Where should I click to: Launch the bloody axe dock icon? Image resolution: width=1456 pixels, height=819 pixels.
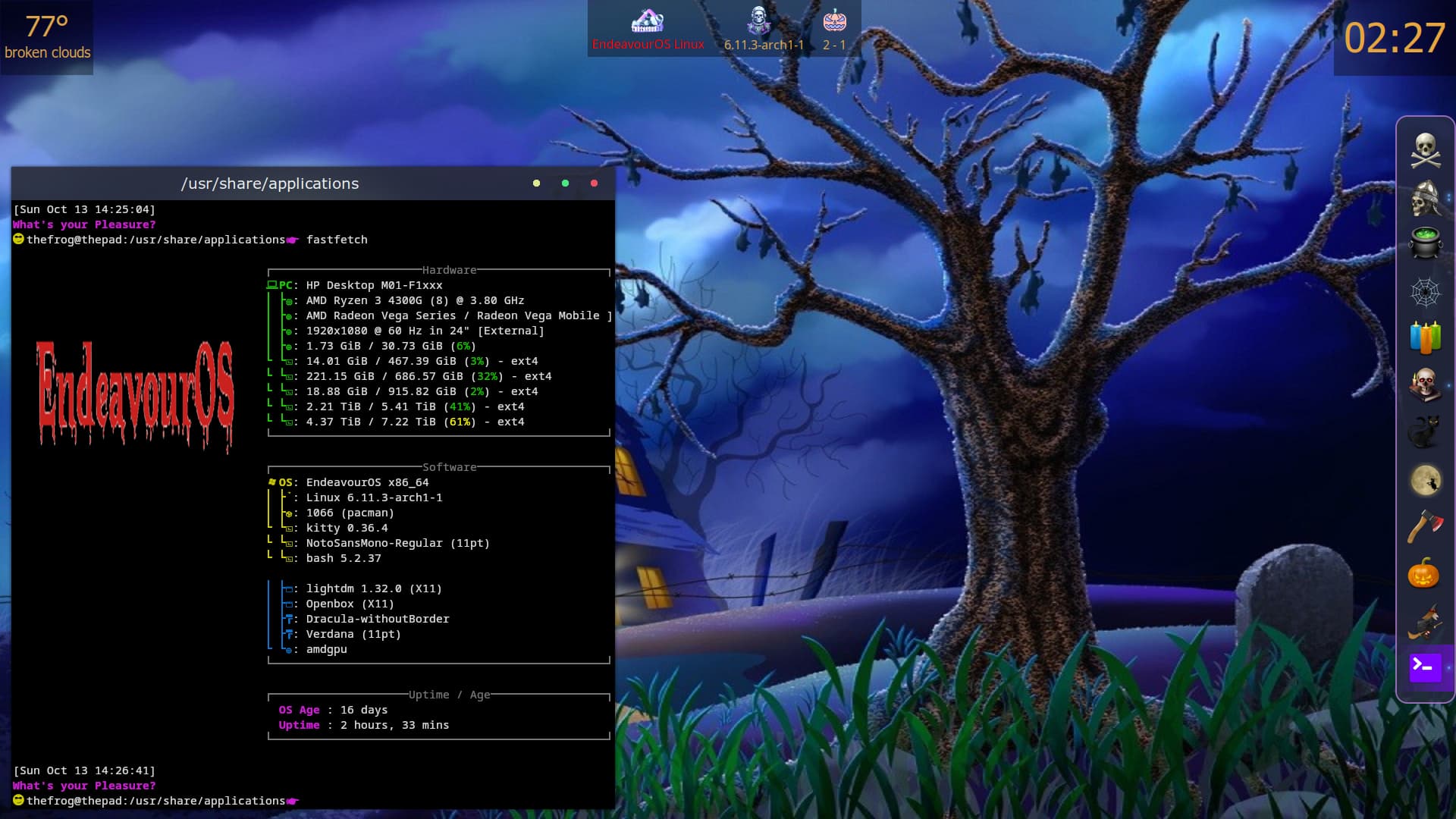1425,526
